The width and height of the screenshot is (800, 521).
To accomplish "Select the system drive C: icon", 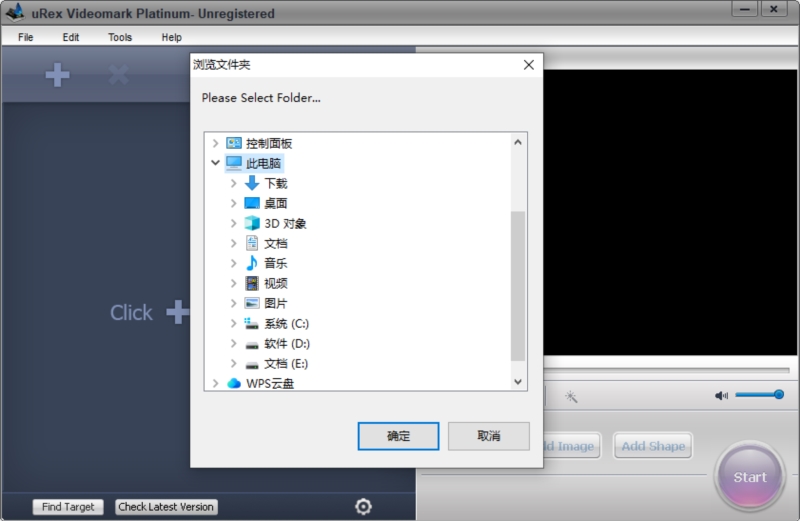I will coord(252,323).
